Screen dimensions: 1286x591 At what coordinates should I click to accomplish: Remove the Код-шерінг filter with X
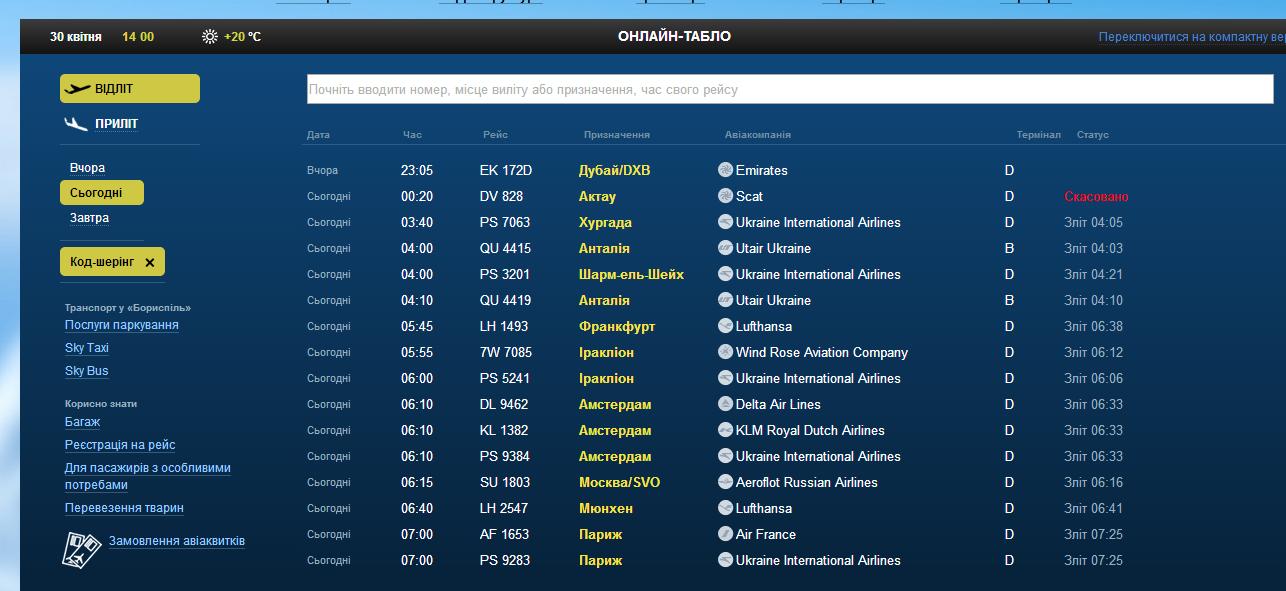(x=150, y=263)
